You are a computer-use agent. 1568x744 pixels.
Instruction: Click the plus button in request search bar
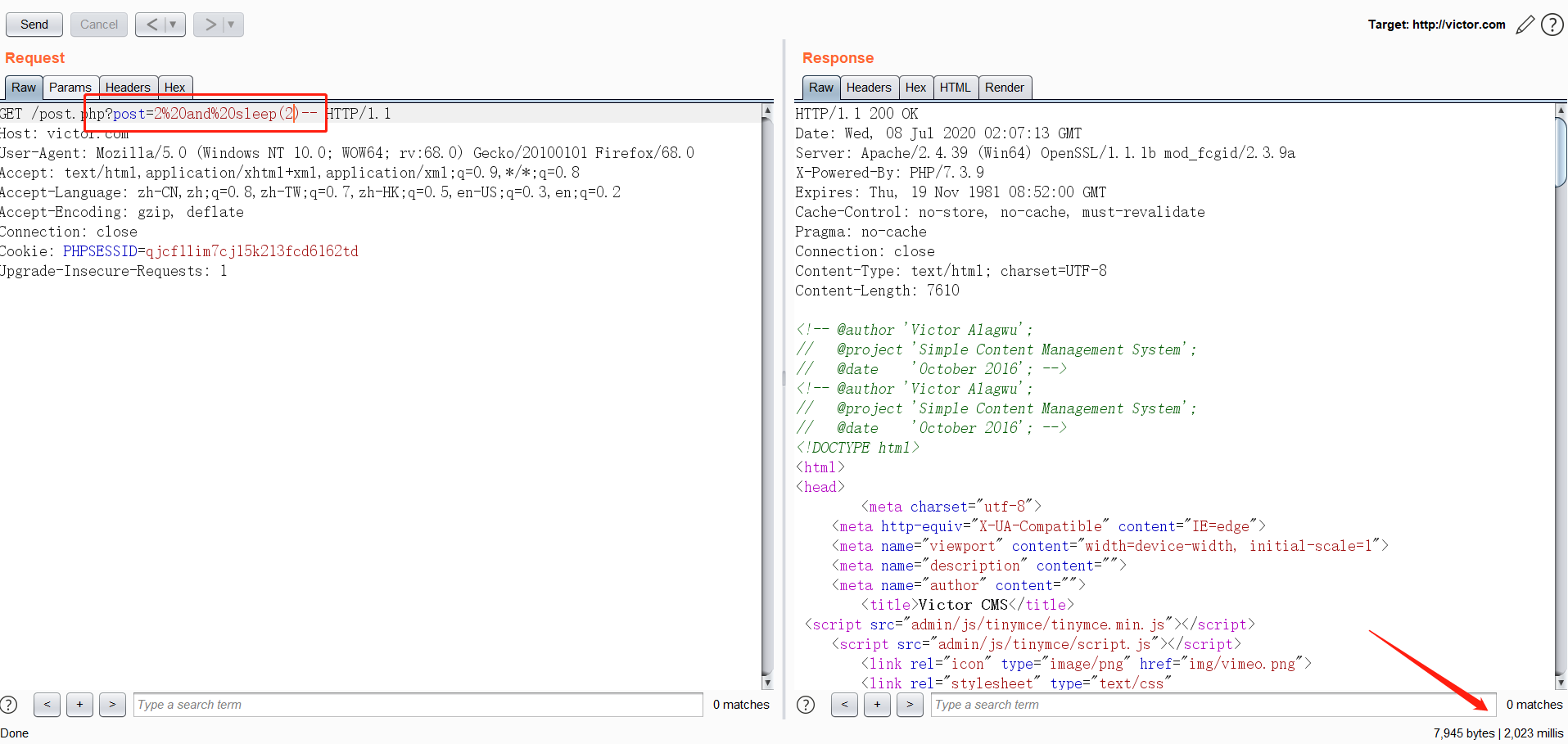79,705
